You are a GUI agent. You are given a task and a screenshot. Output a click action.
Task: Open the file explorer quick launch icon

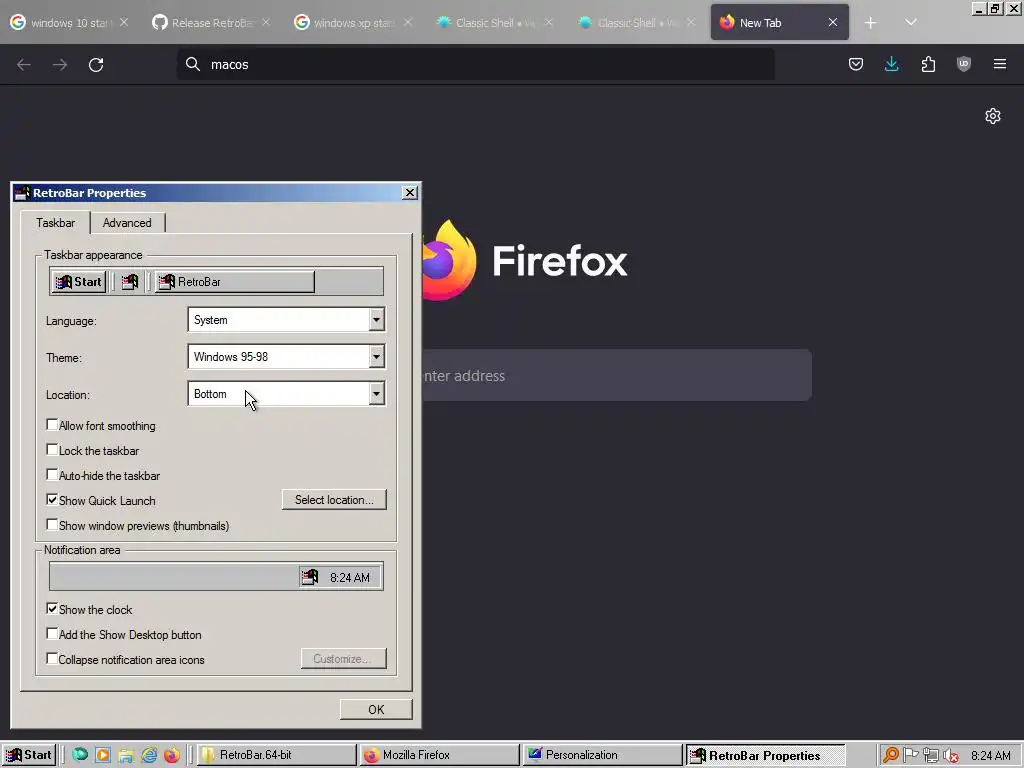[x=126, y=755]
